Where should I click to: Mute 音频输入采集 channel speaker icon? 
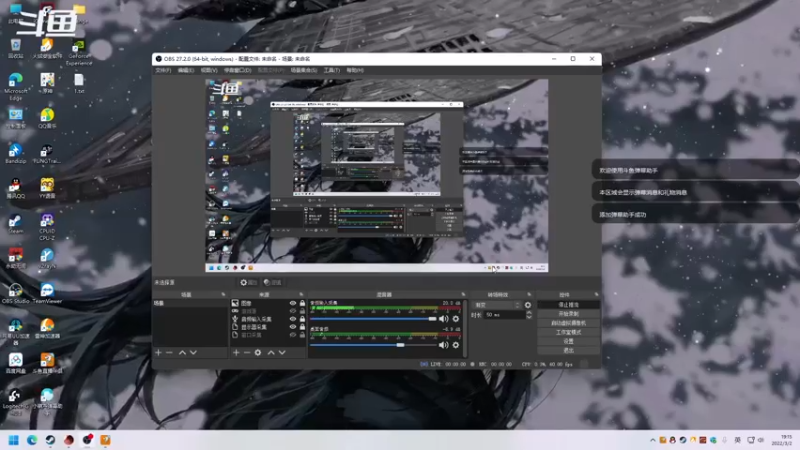(x=443, y=319)
